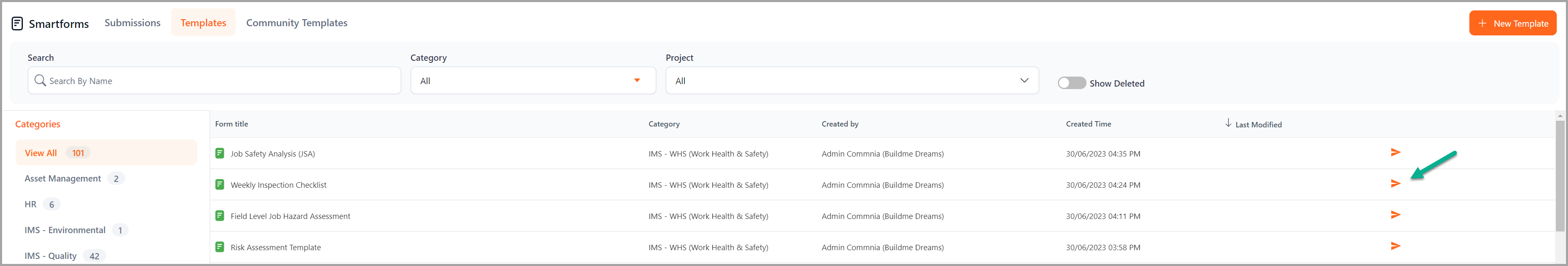Send the Field Level Job Hazard Assessment

point(1395,215)
